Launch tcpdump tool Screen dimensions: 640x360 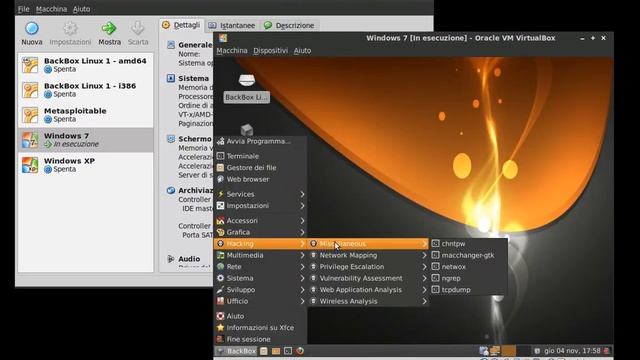[469, 290]
